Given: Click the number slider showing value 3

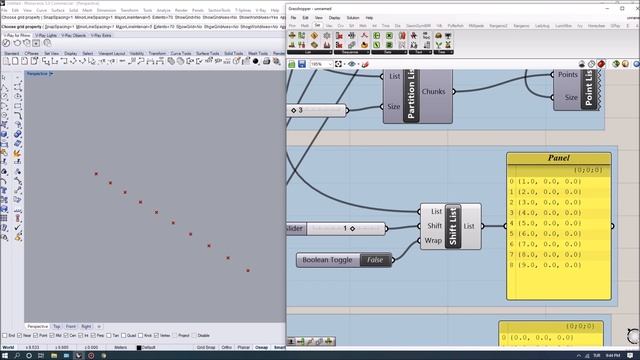Looking at the screenshot, I should [x=317, y=110].
